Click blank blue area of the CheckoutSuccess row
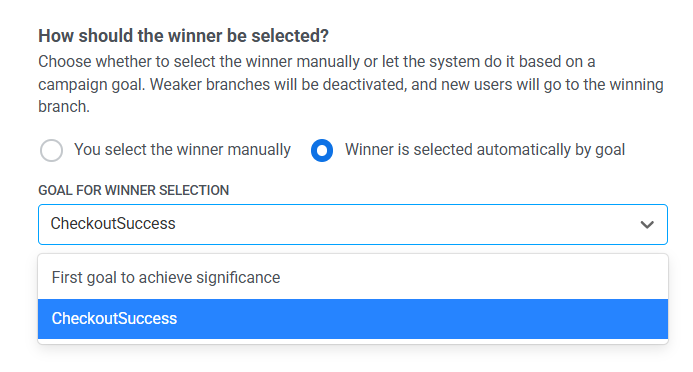Viewport: 693px width, 372px height. (420, 319)
